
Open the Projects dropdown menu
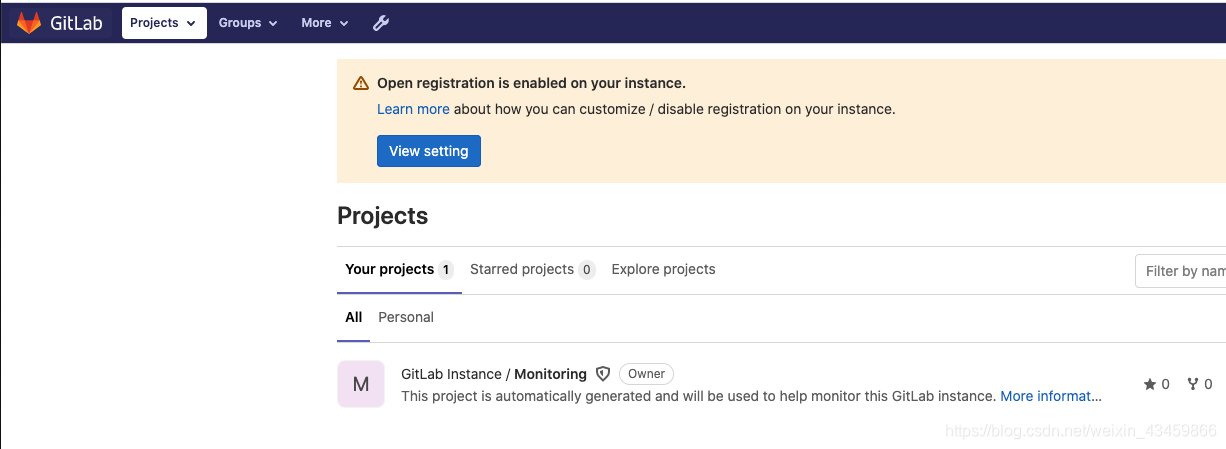(164, 23)
